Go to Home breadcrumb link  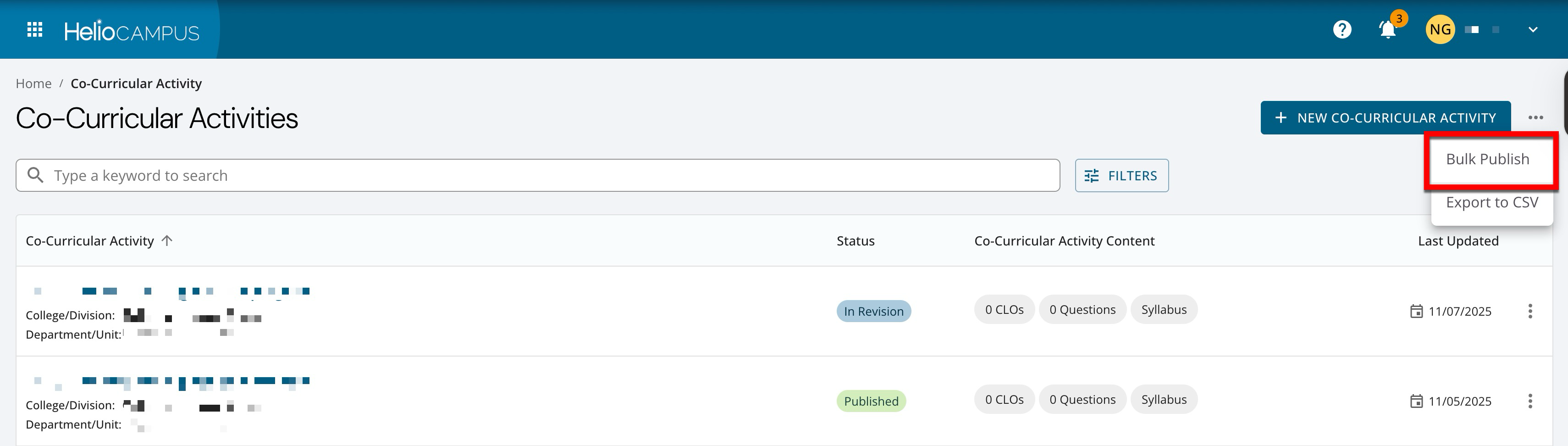pos(33,84)
